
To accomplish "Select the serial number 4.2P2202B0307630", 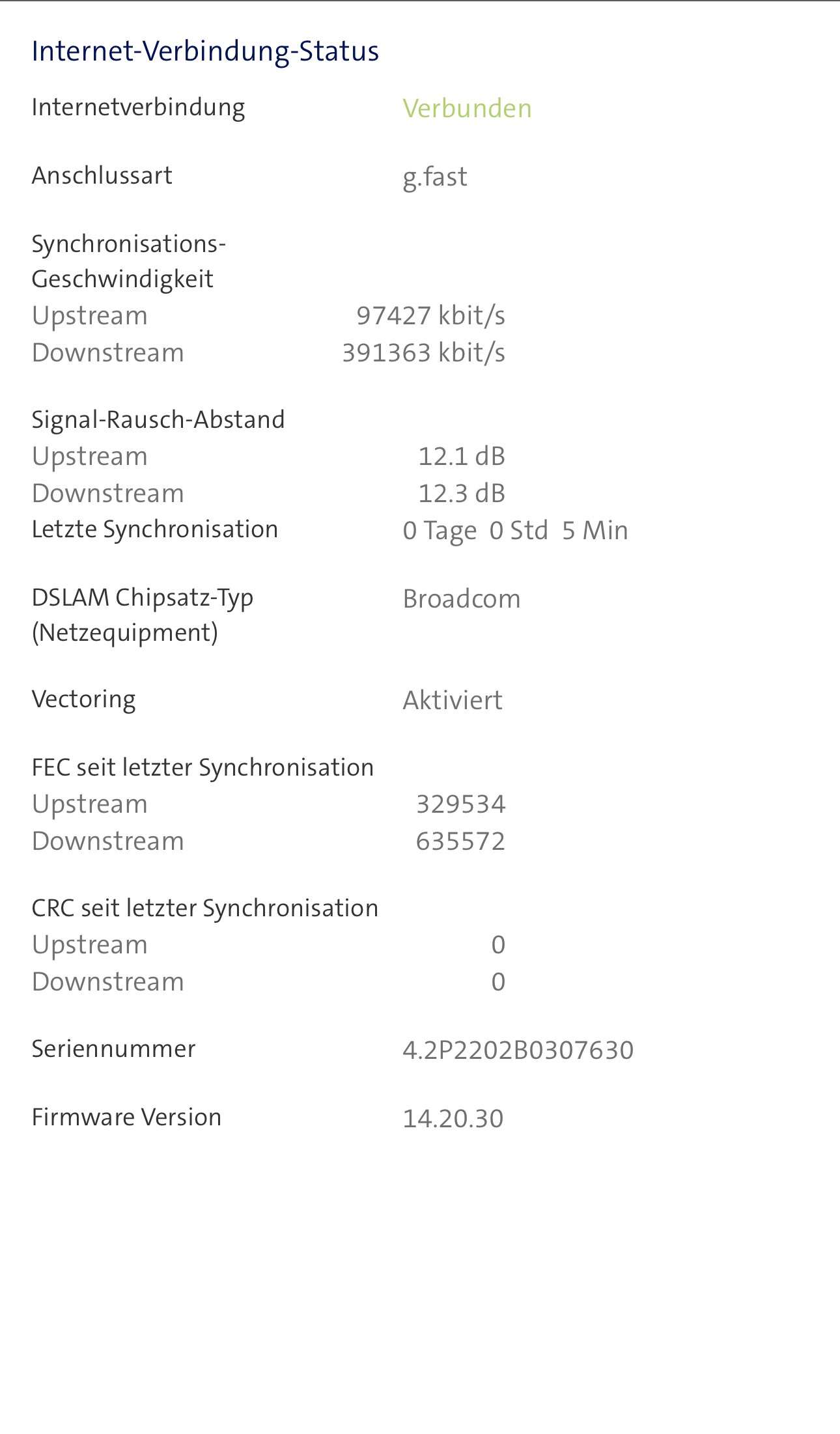I will 518,1050.
